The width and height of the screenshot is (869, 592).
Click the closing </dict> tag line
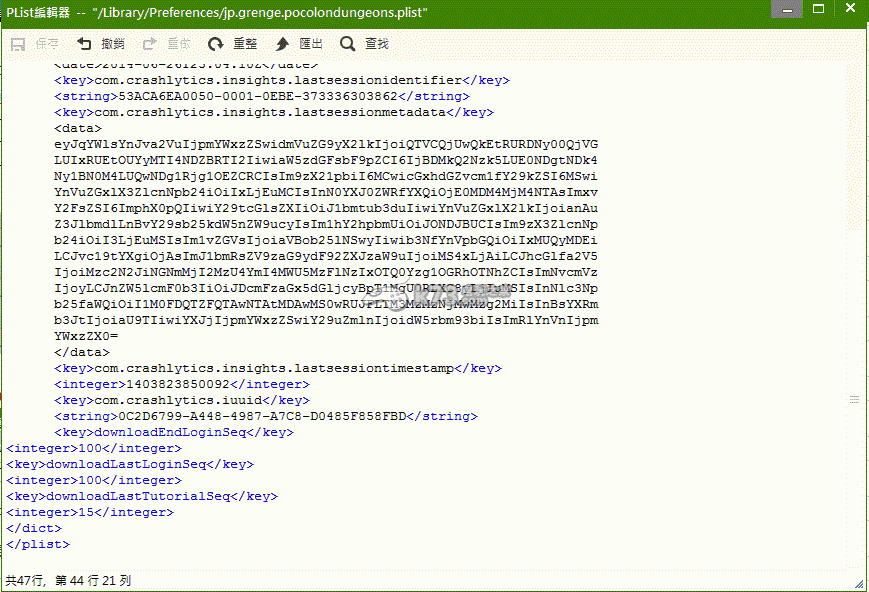tap(33, 528)
